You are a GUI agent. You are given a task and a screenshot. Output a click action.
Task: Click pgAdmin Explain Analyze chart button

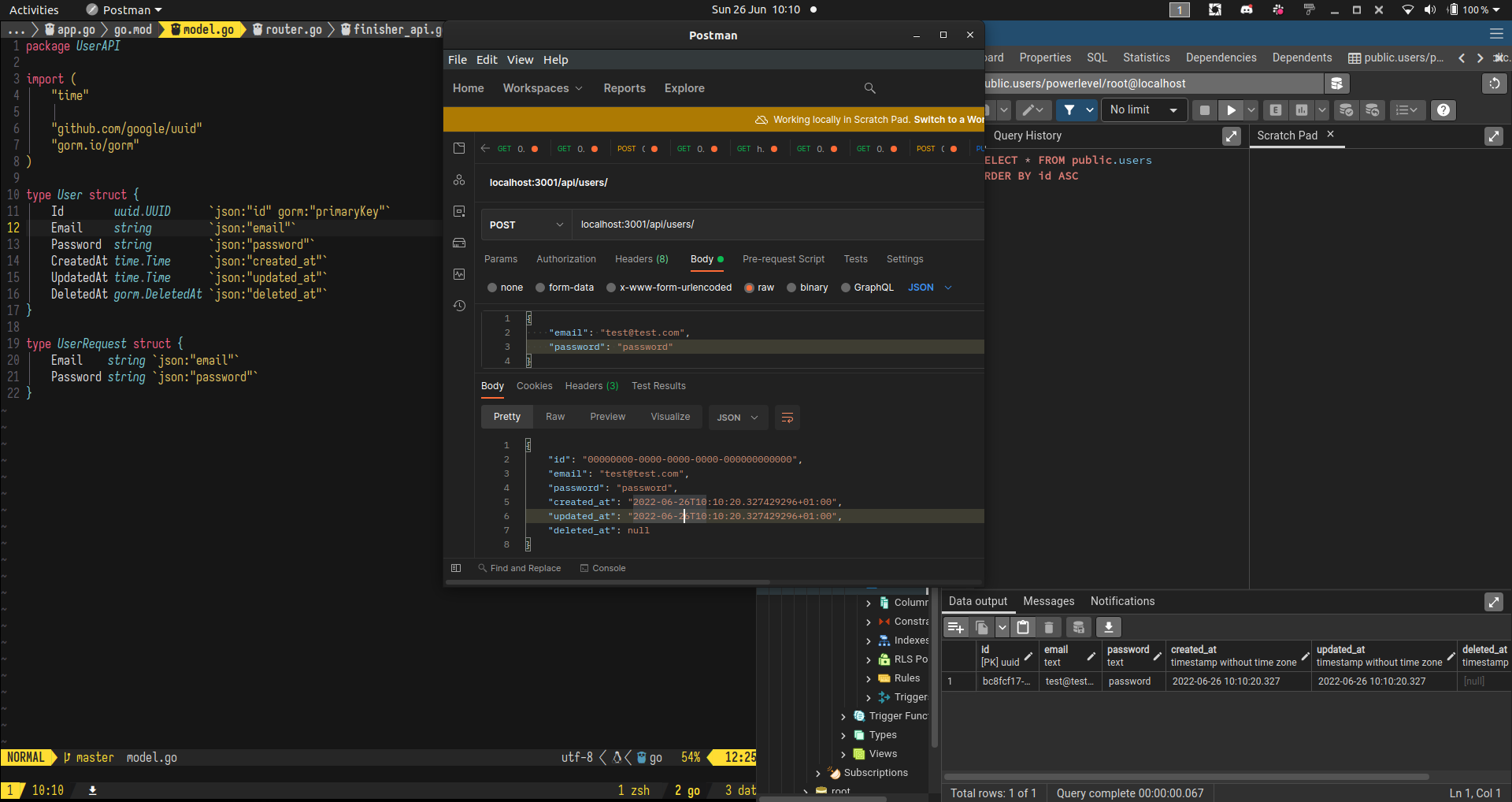(1302, 110)
